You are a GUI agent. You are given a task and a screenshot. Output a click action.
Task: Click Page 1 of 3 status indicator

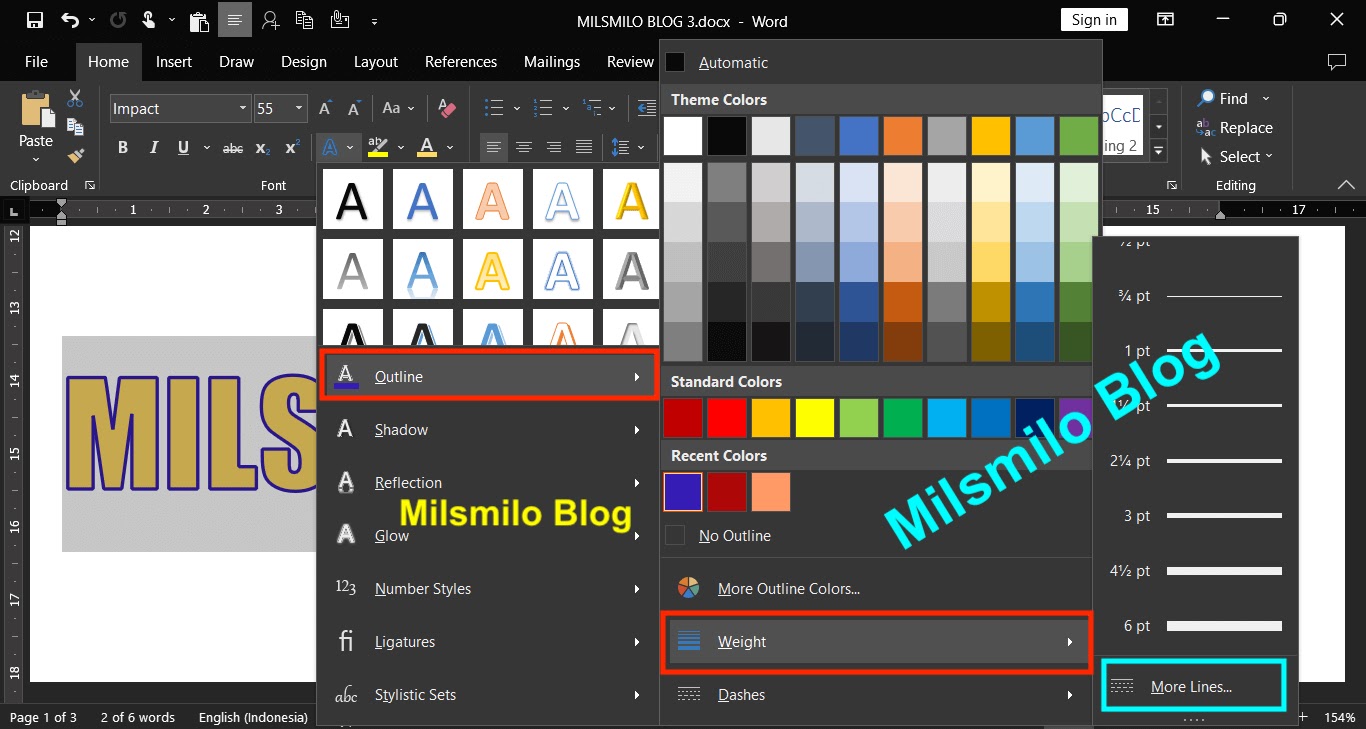point(42,717)
